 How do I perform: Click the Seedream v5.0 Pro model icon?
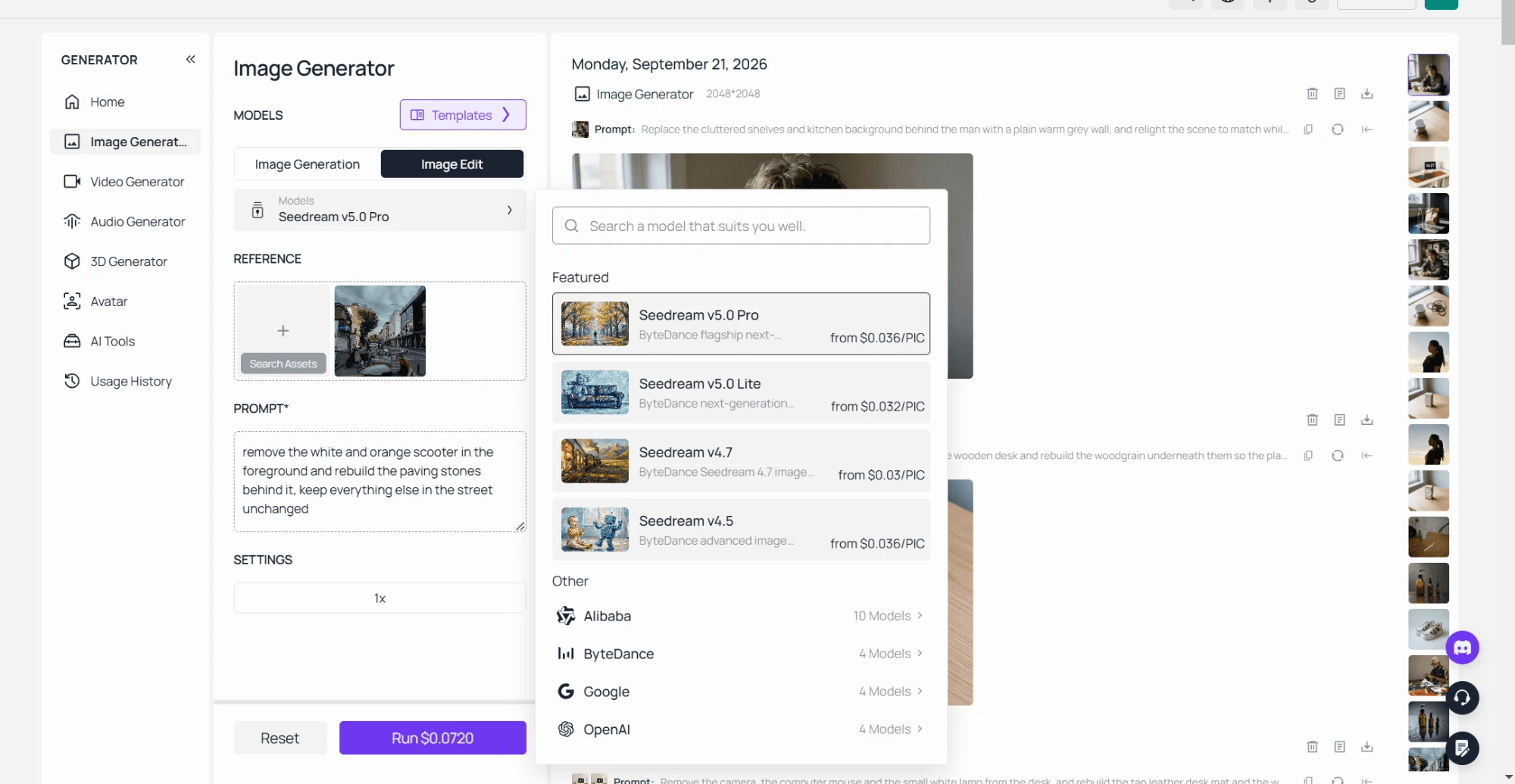(x=258, y=211)
